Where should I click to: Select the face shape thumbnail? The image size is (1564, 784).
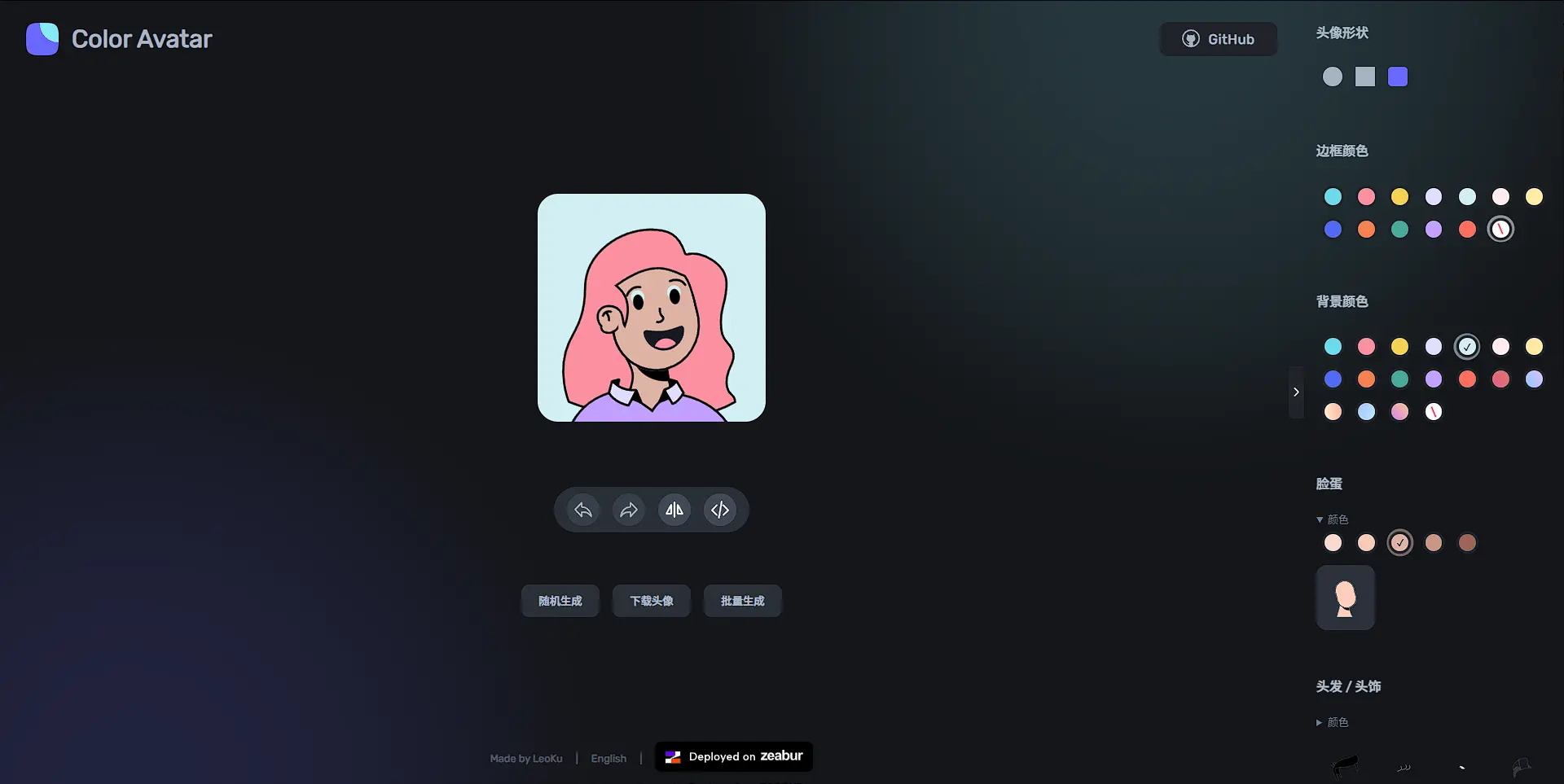pos(1345,598)
